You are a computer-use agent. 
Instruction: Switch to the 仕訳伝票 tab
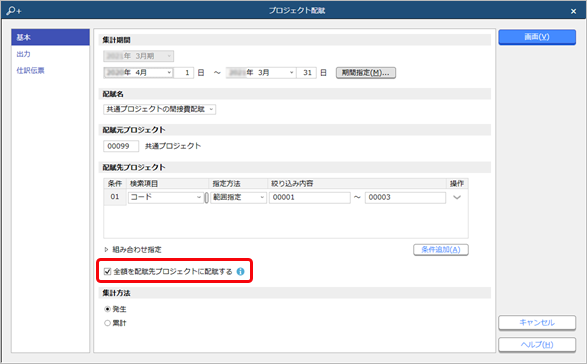coord(30,70)
